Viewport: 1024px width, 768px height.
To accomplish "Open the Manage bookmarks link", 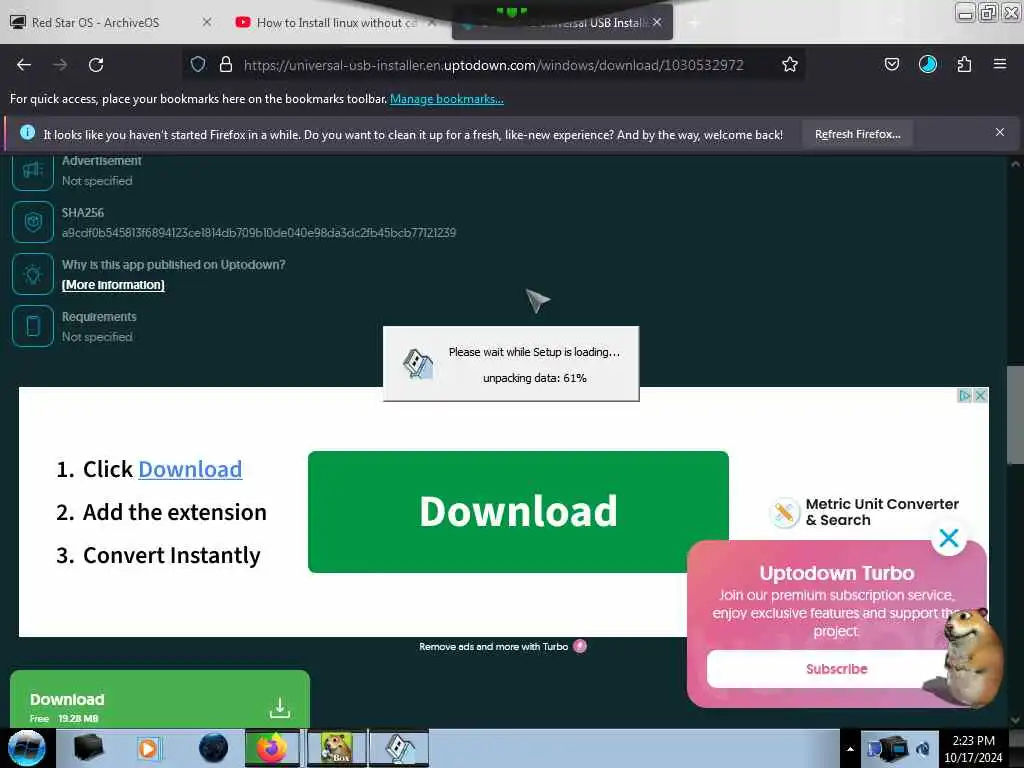I will (x=447, y=99).
